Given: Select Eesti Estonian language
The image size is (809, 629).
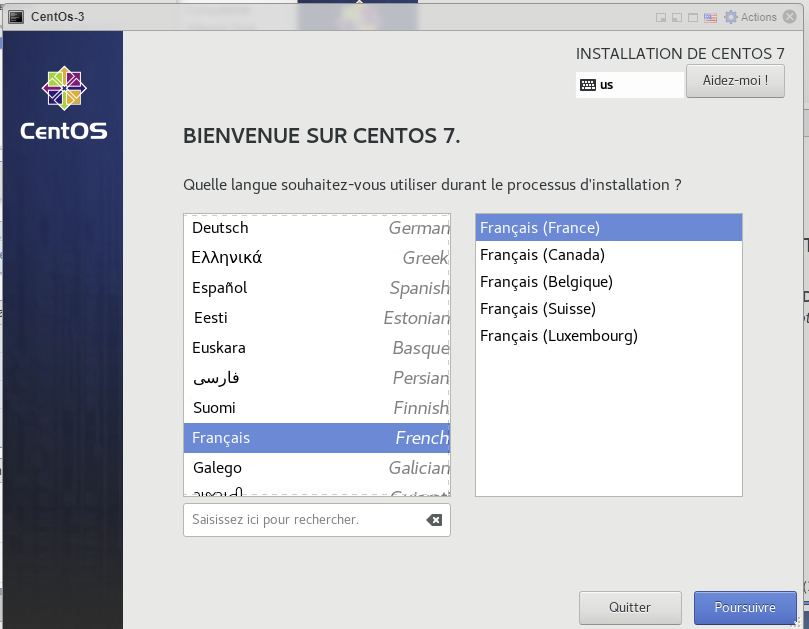Looking at the screenshot, I should click(x=317, y=317).
